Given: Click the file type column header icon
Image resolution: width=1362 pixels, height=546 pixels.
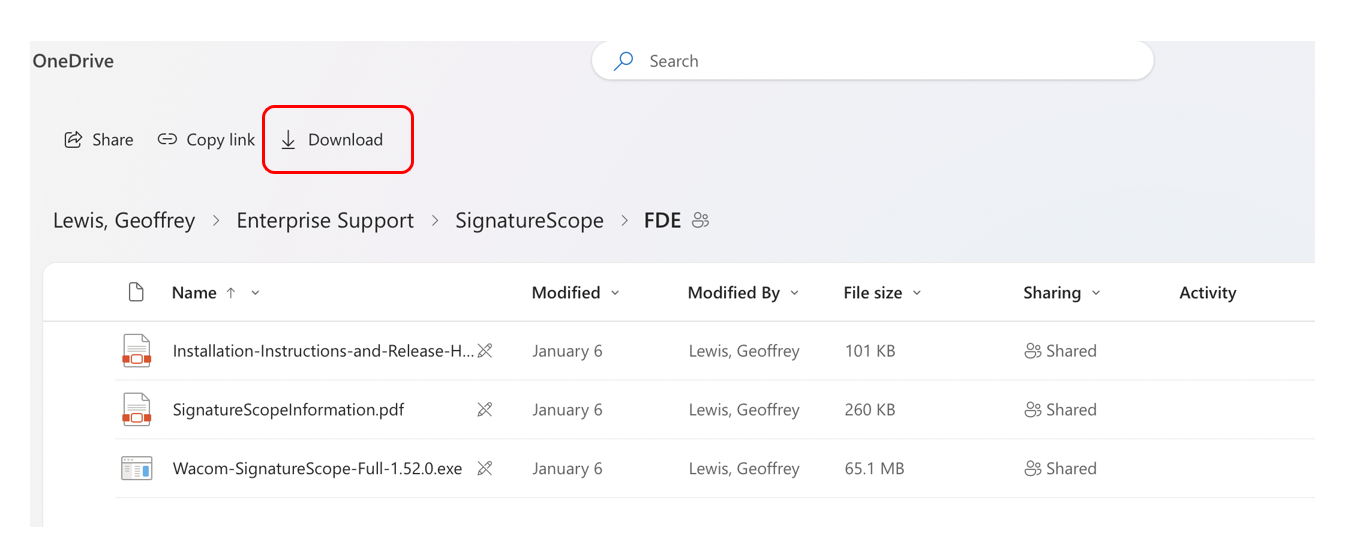Looking at the screenshot, I should (x=137, y=292).
